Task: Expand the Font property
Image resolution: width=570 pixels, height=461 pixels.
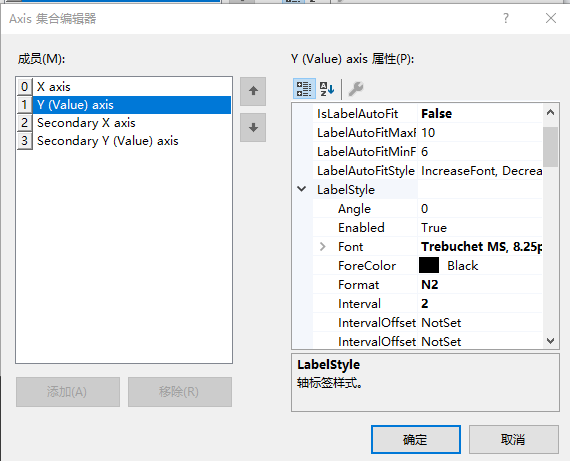Action: [x=322, y=246]
